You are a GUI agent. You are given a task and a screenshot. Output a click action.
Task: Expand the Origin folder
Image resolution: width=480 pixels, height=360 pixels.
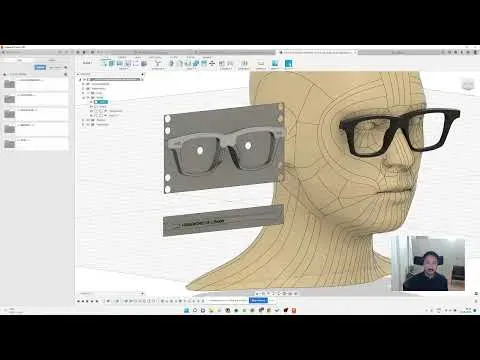click(x=83, y=93)
